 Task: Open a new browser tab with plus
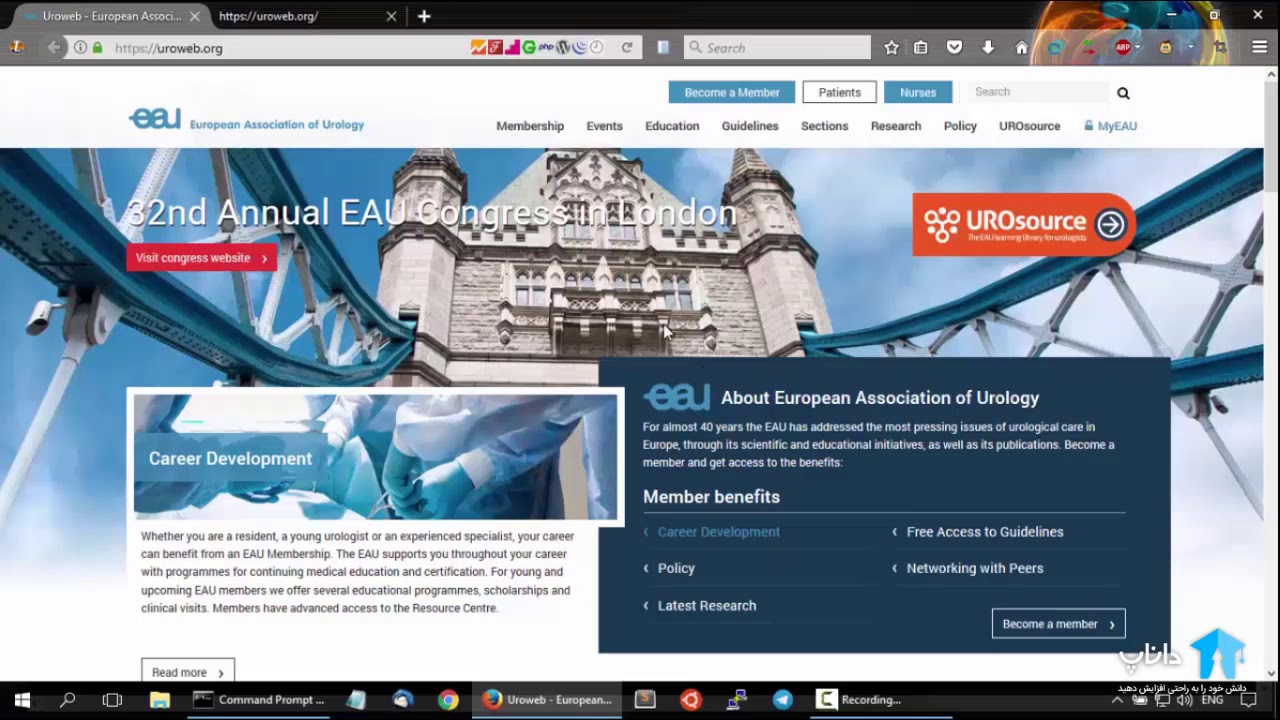[424, 16]
